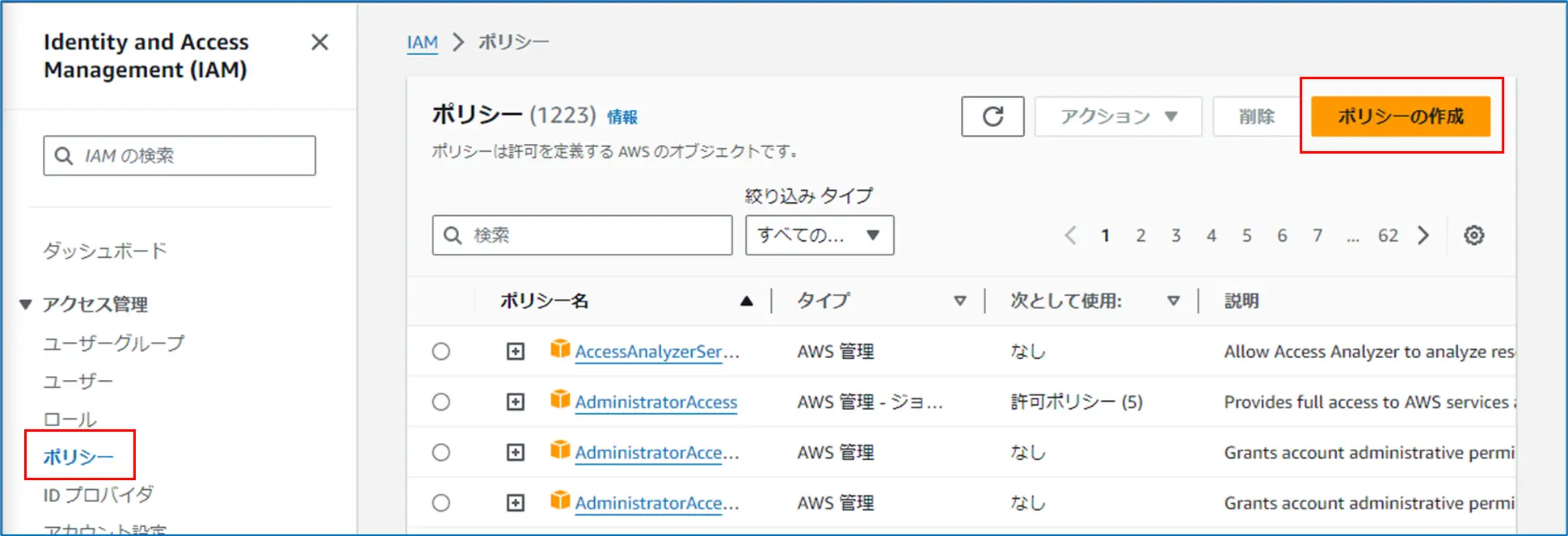The image size is (1568, 536).
Task: Collapse the アクセス管理 sidebar section
Action: click(26, 305)
